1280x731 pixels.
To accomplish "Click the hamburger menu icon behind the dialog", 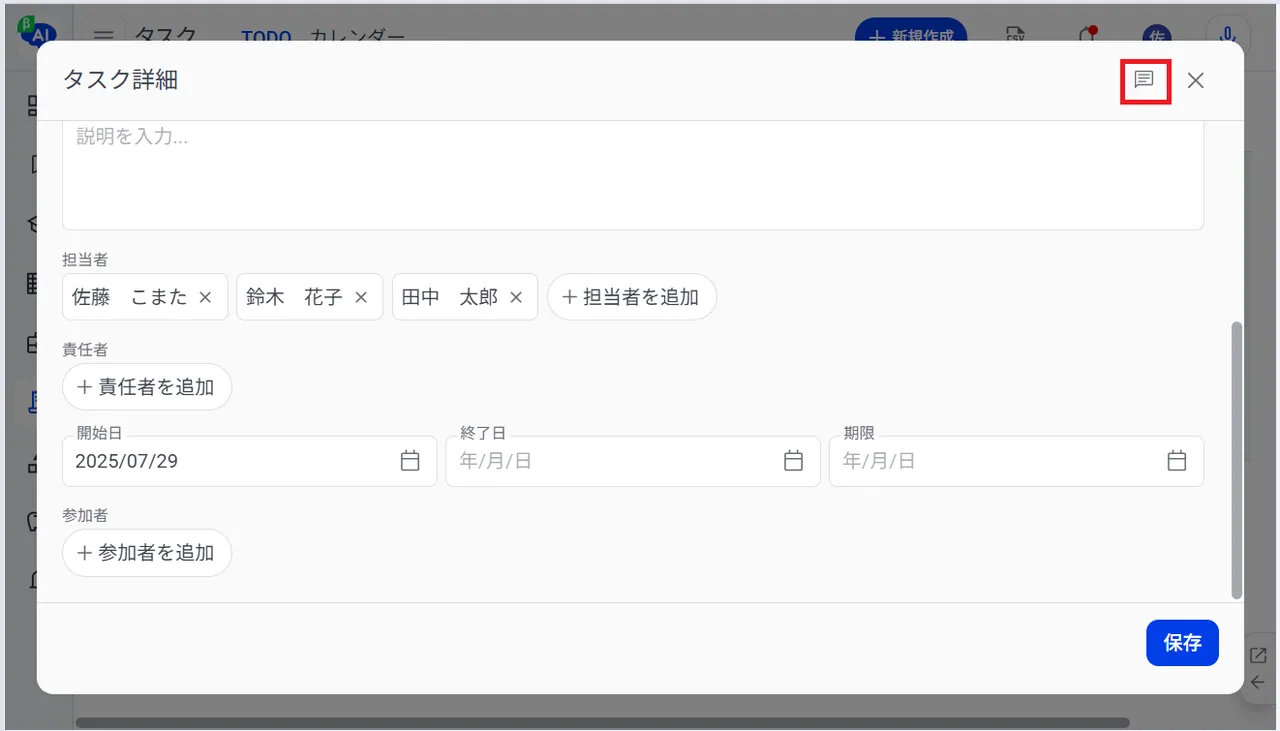I will point(104,35).
